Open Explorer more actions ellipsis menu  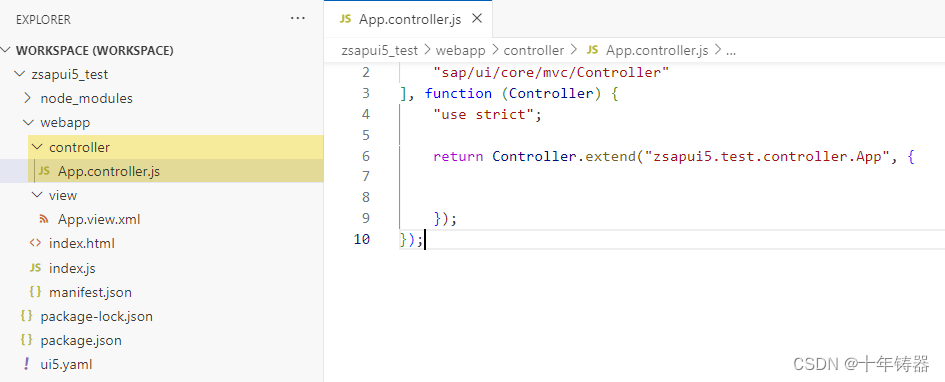298,19
